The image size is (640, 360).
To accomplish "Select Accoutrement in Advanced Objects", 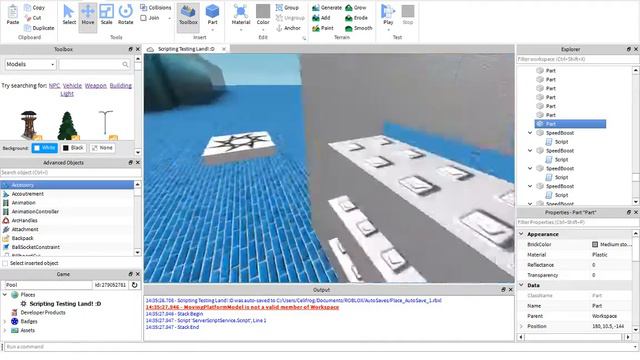I will click(27, 194).
